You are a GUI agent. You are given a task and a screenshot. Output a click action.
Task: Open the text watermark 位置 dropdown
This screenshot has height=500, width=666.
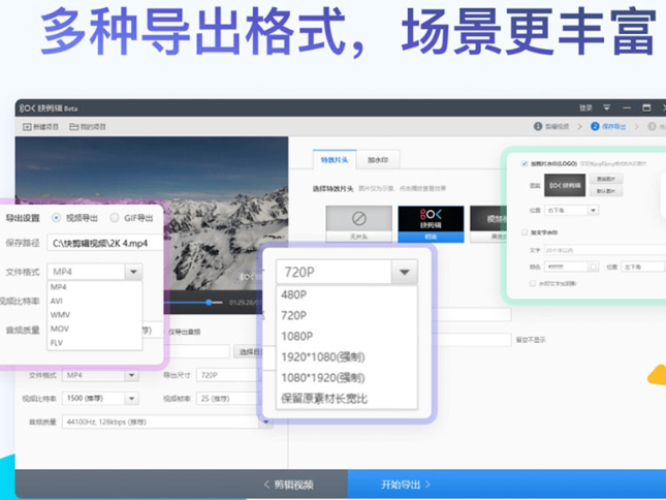point(643,267)
